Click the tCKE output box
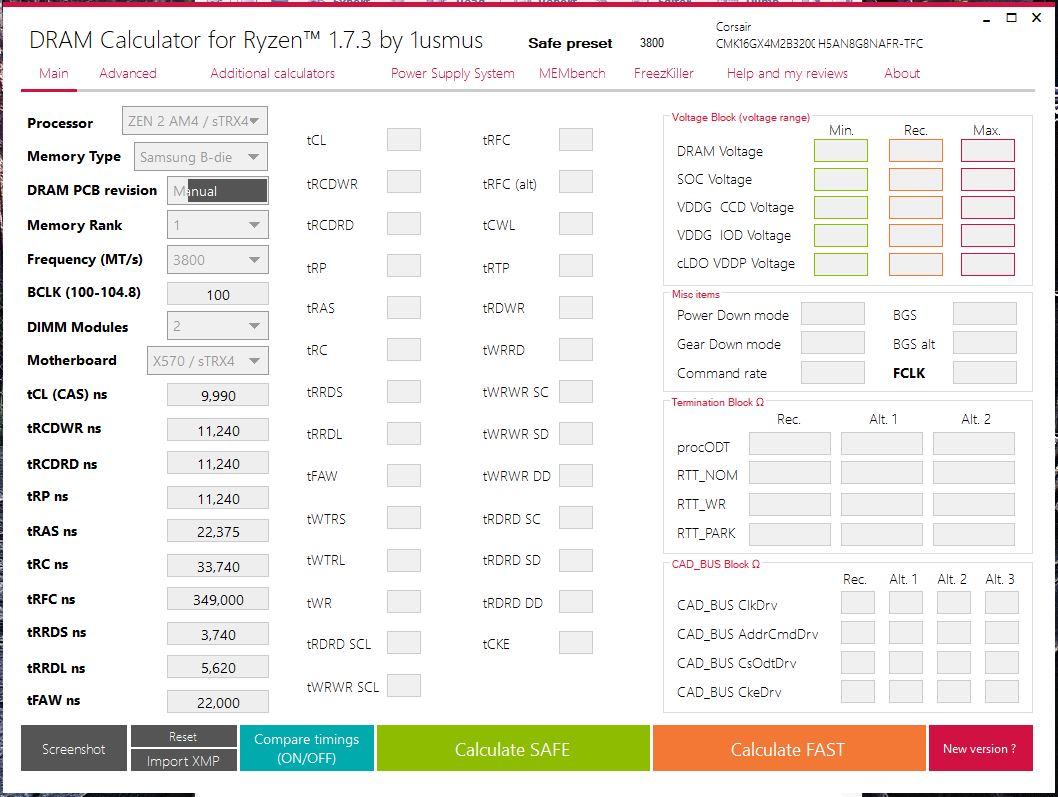The image size is (1058, 797). [576, 643]
